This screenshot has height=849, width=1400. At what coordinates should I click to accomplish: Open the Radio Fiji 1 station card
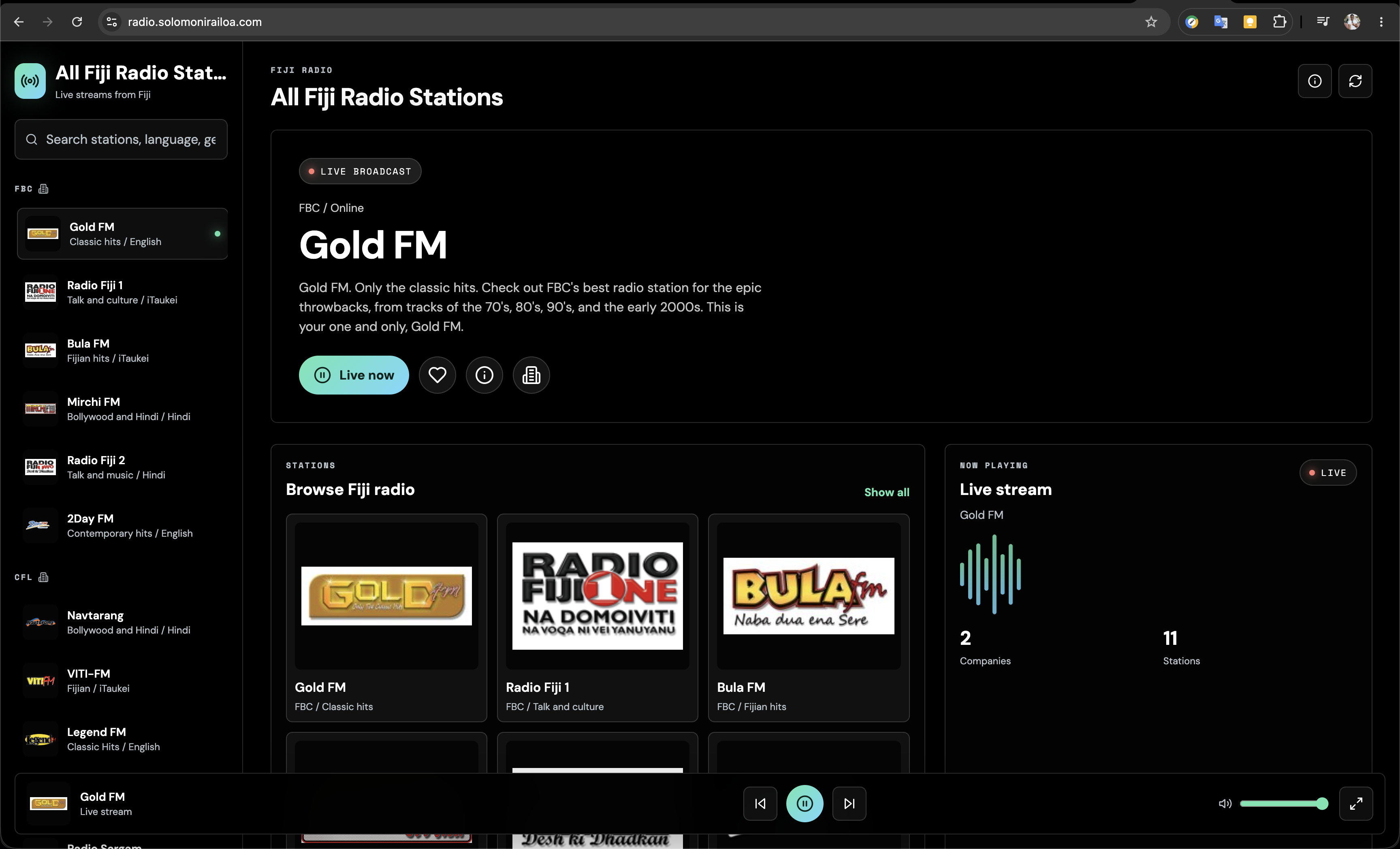[598, 618]
